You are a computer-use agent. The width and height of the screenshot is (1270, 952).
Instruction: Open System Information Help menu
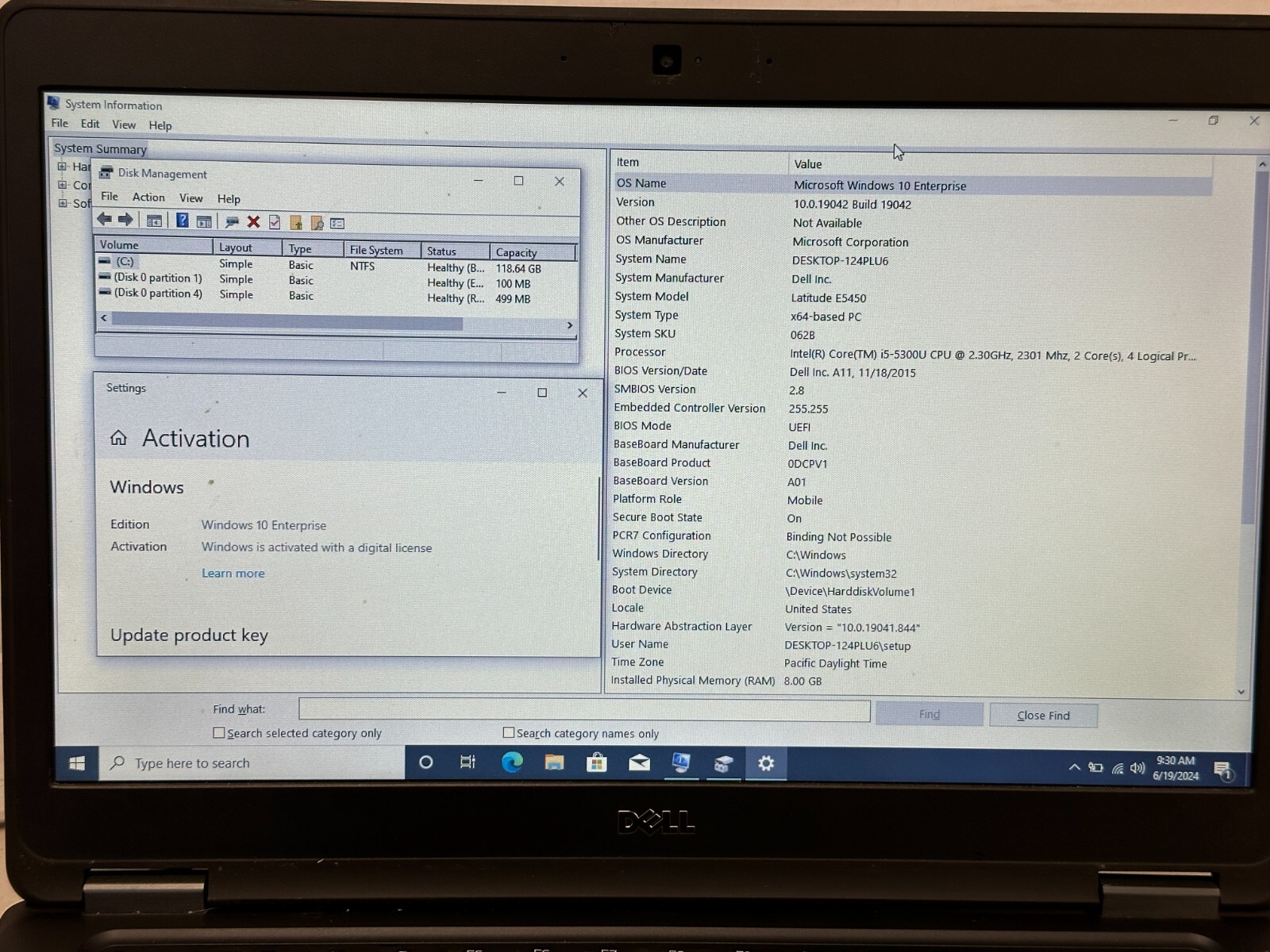pyautogui.click(x=160, y=125)
